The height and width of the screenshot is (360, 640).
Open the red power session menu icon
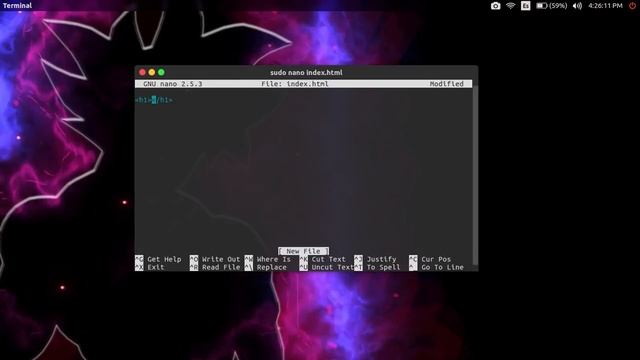click(632, 6)
